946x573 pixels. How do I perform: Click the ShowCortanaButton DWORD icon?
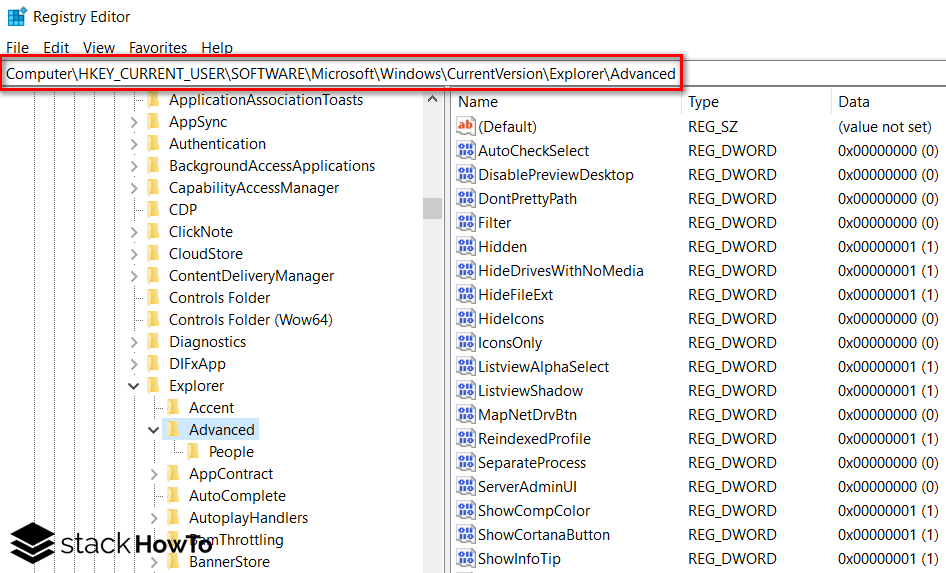click(465, 534)
